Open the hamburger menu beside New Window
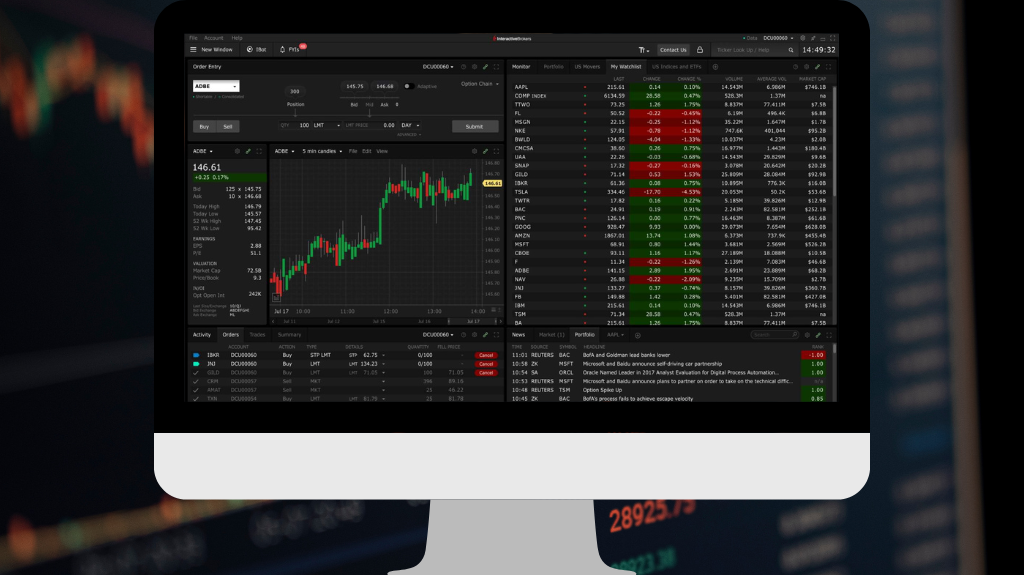The width and height of the screenshot is (1024, 575). [193, 50]
